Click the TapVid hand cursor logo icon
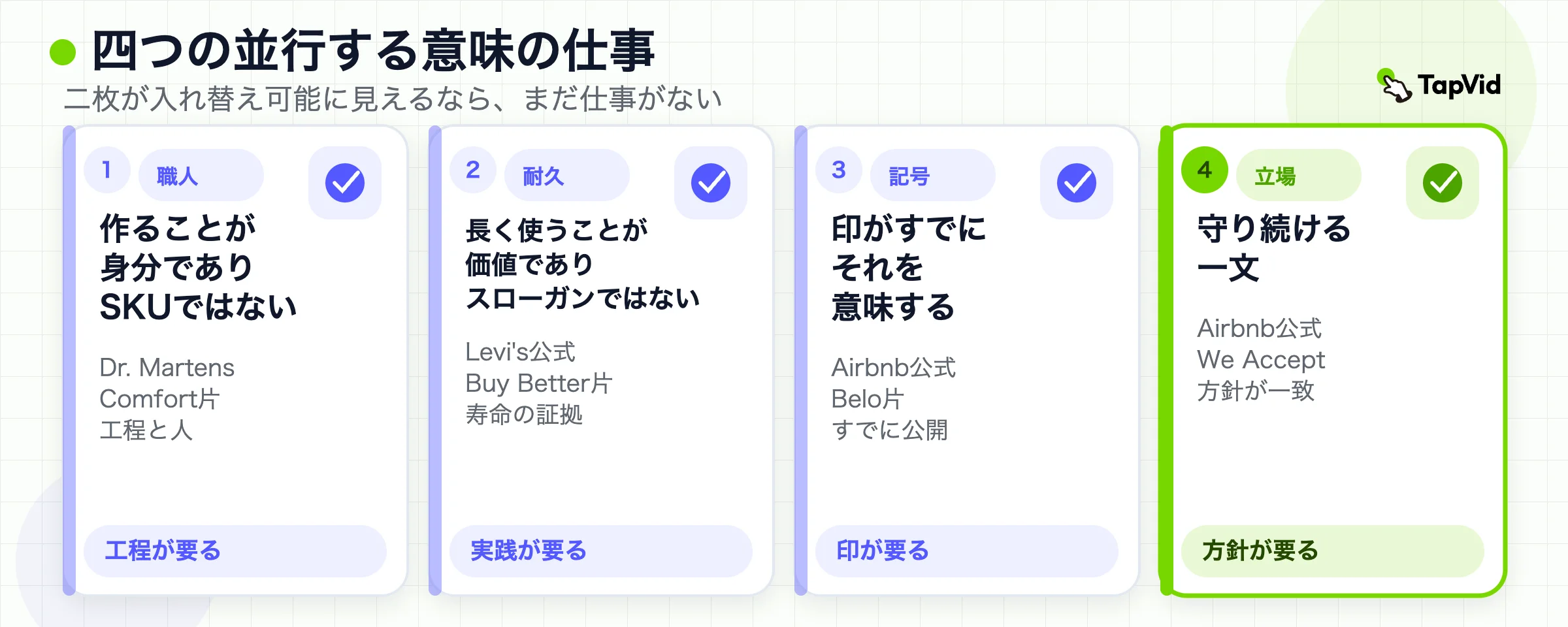 tap(1394, 86)
